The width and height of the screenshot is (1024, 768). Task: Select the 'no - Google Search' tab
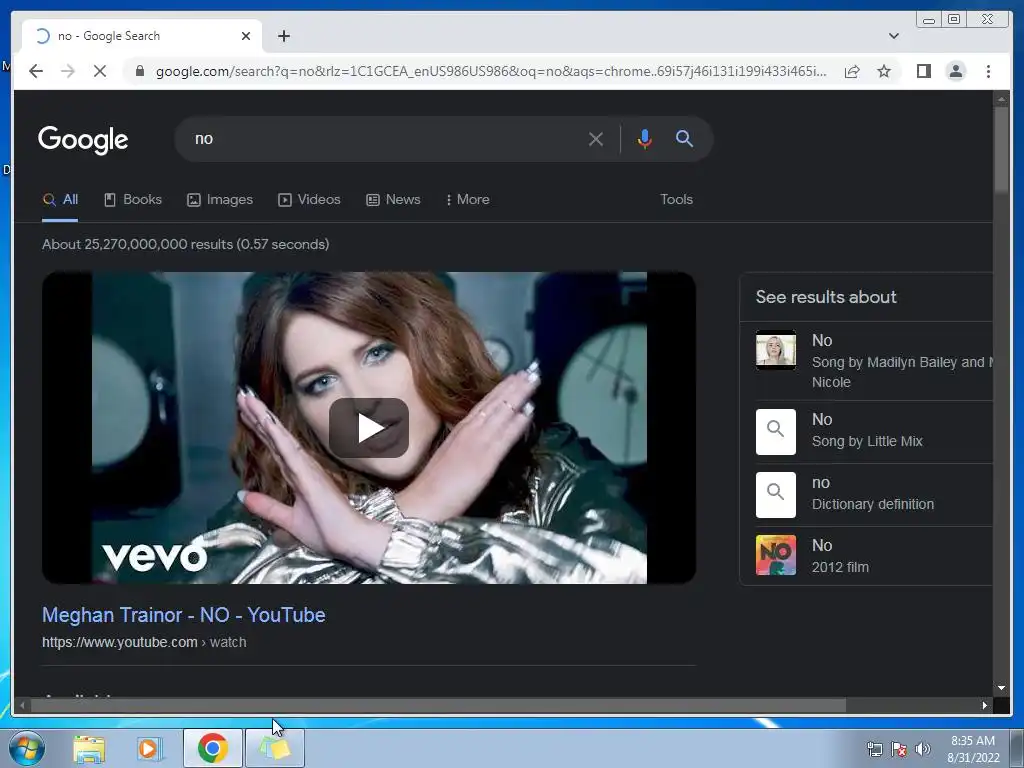coord(142,36)
